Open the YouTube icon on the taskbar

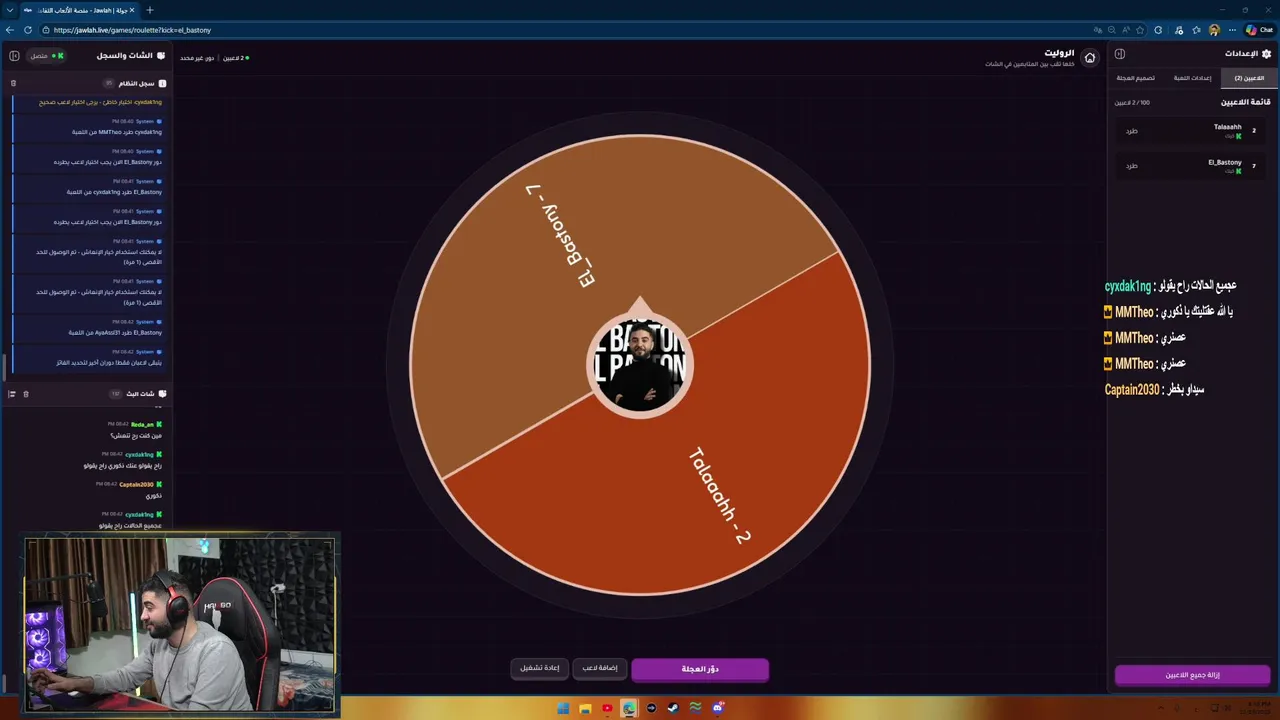coord(607,708)
